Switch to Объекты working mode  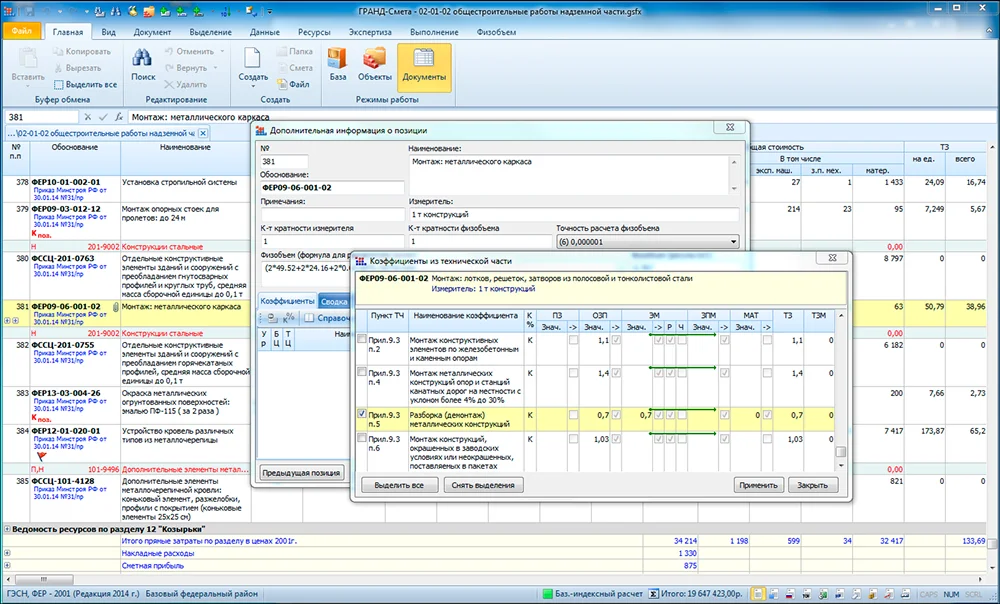pos(374,65)
